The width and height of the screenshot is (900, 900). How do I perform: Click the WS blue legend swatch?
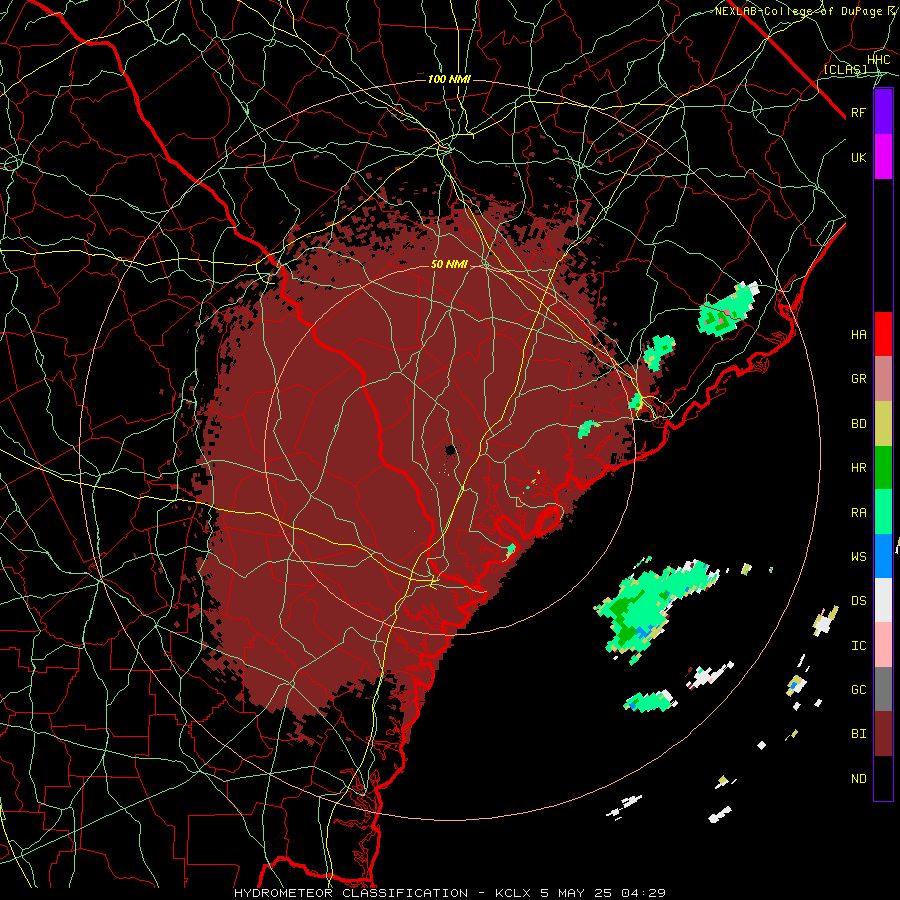[x=883, y=556]
